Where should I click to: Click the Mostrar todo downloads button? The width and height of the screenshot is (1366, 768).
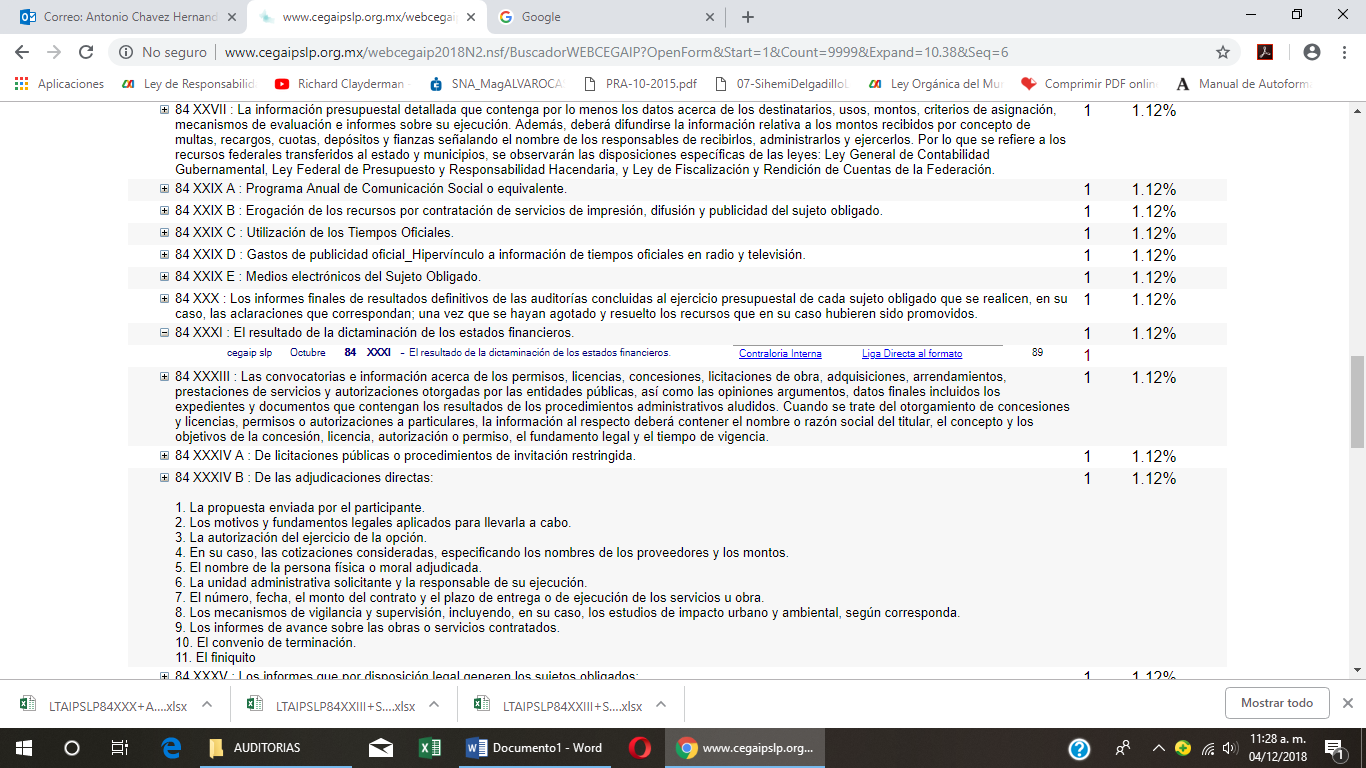click(x=1276, y=703)
